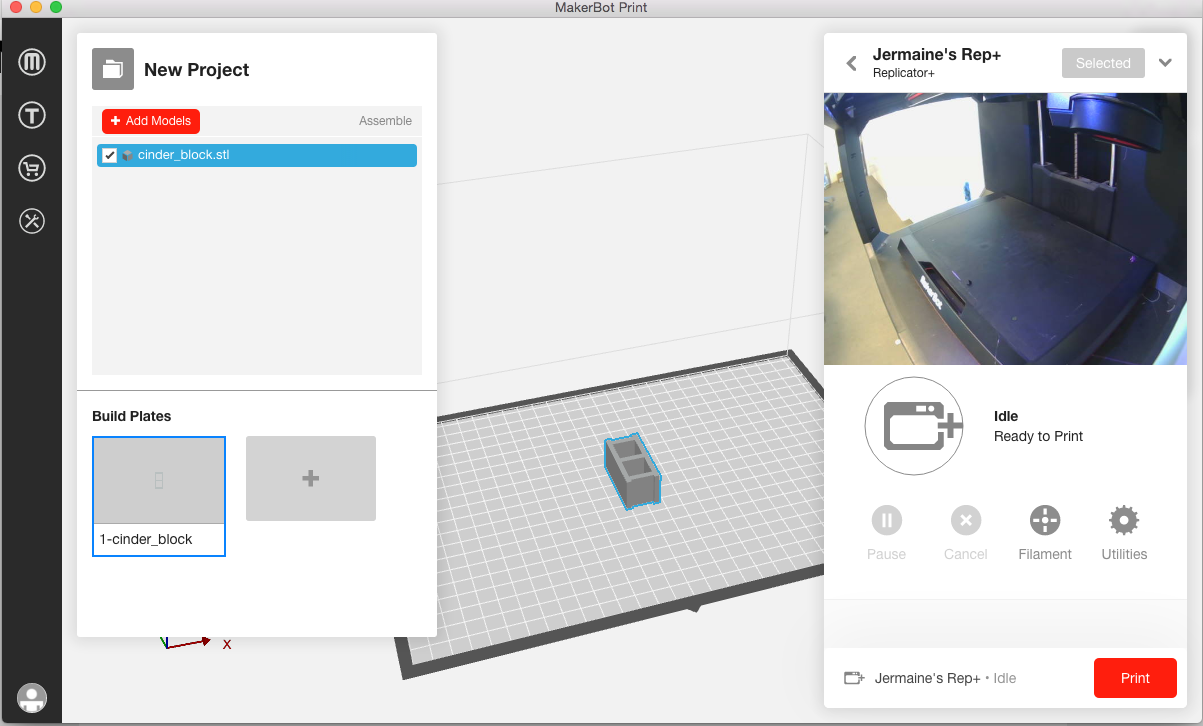
Task: Click the New Project title
Action: [x=197, y=70]
